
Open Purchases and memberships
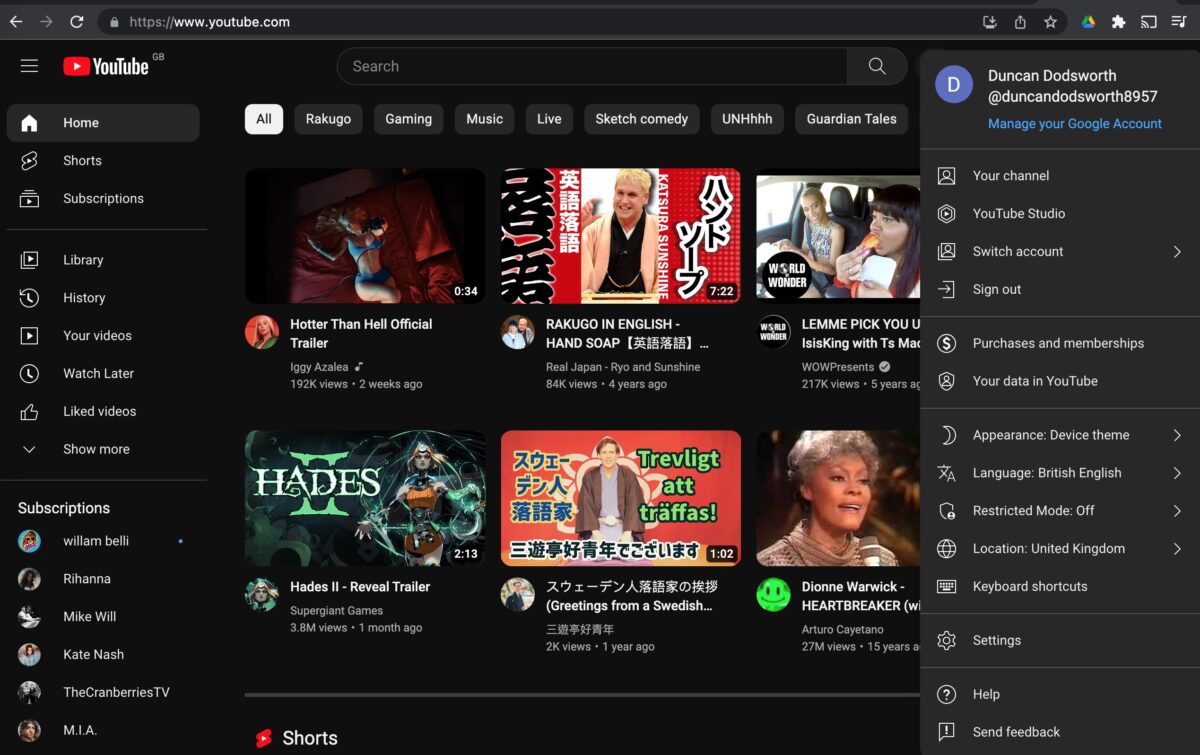click(x=1060, y=343)
